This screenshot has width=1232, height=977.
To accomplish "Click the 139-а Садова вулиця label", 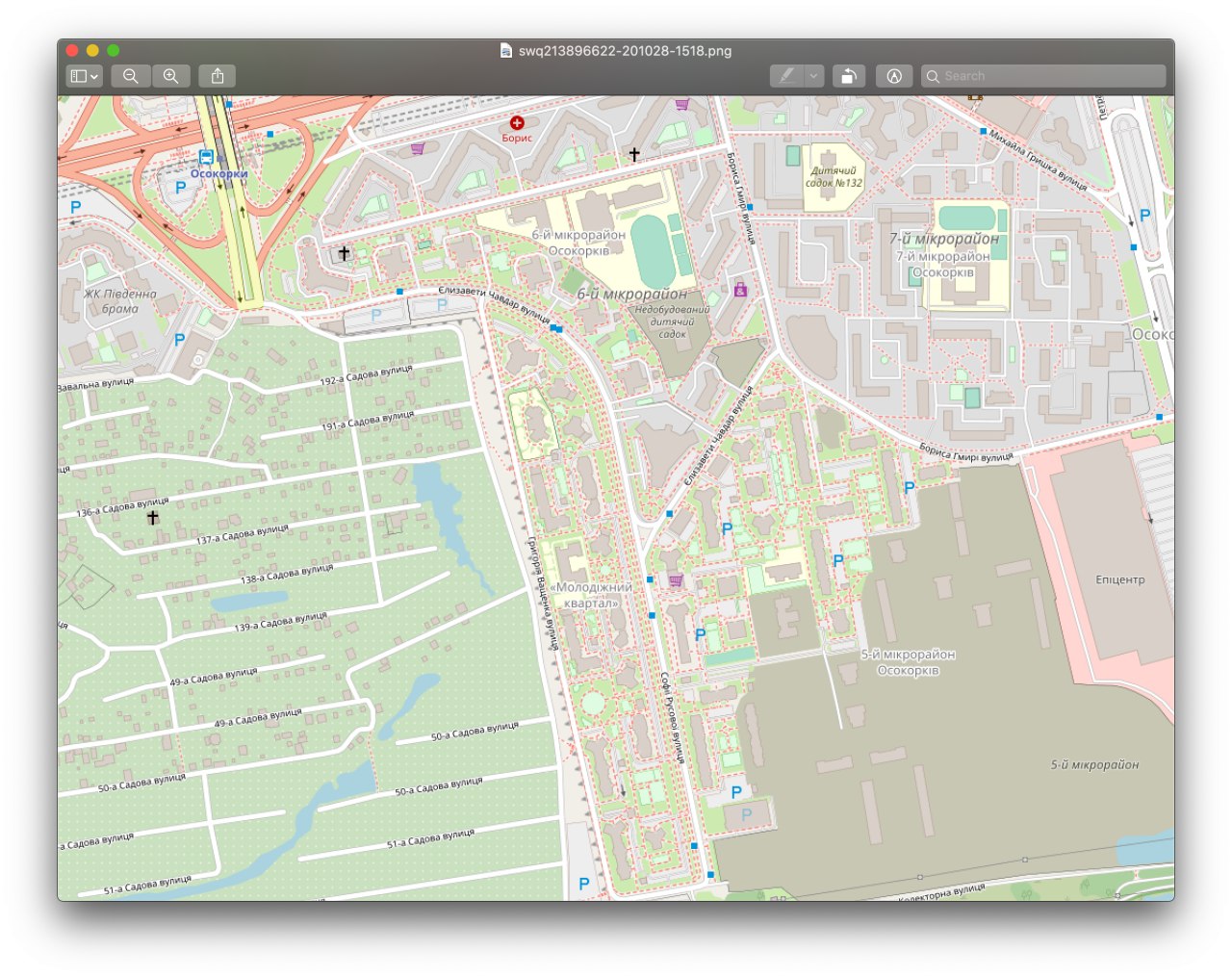I will point(281,622).
